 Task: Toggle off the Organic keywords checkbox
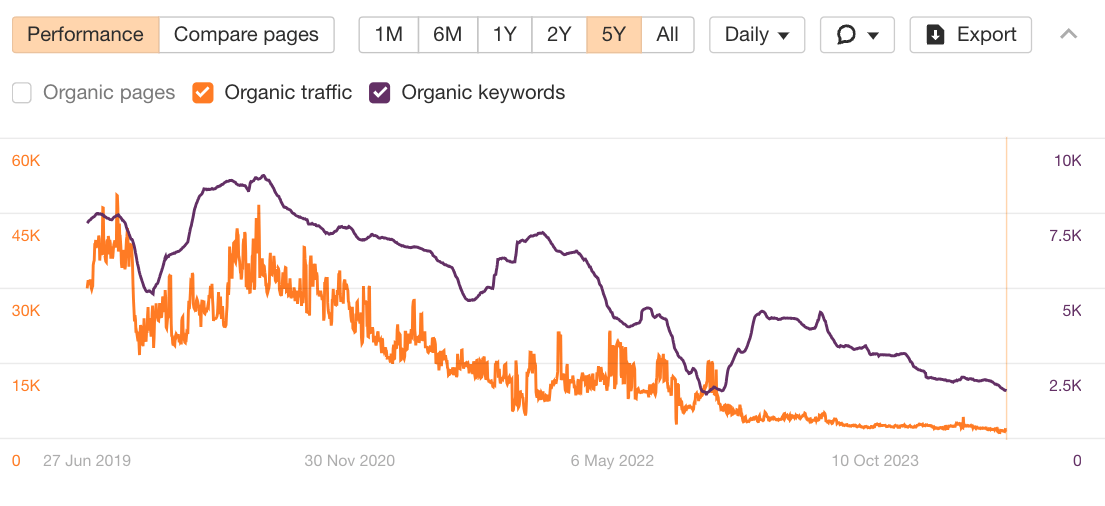380,93
